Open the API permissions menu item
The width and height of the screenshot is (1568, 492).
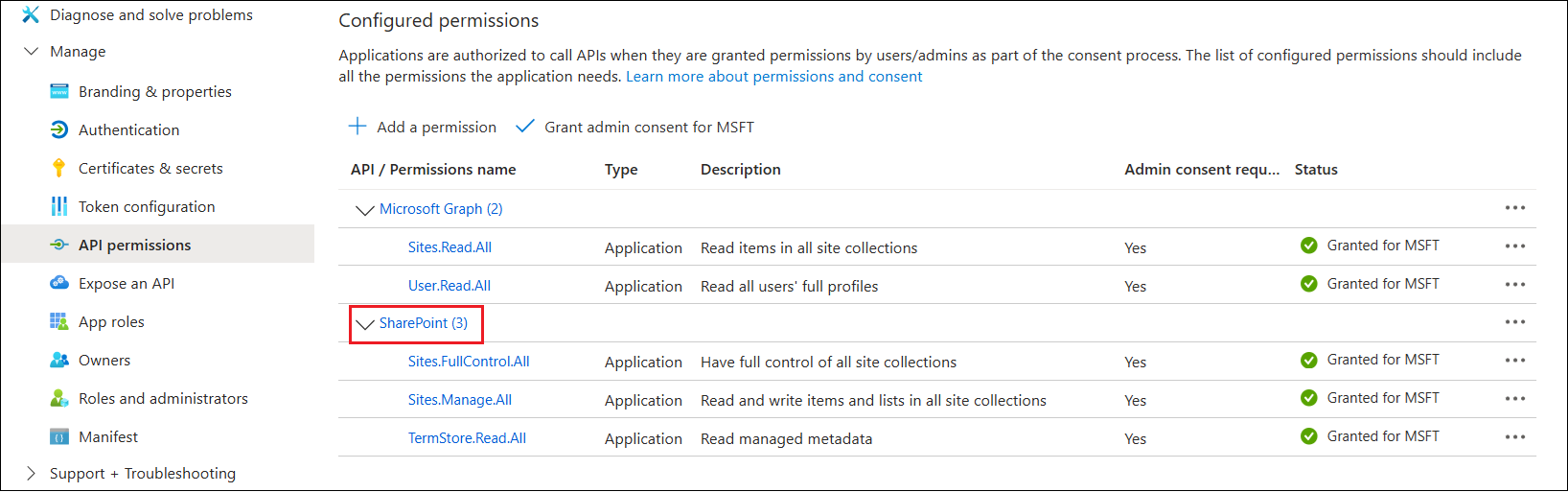[134, 246]
